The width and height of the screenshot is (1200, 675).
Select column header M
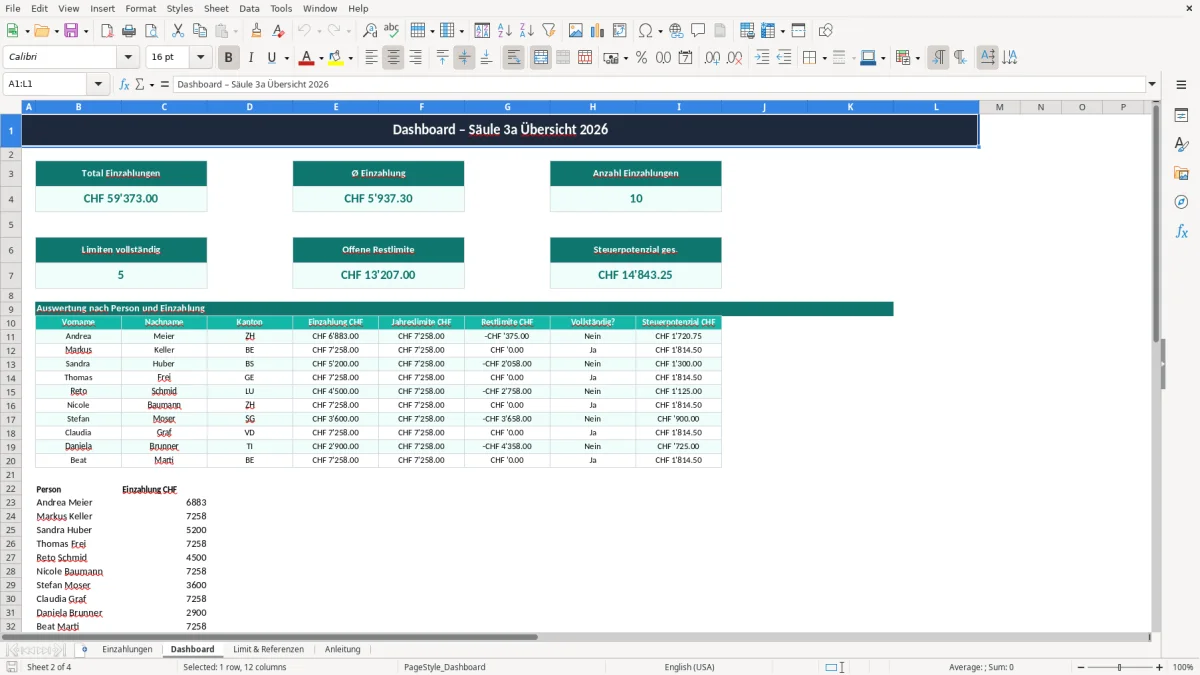[x=999, y=107]
